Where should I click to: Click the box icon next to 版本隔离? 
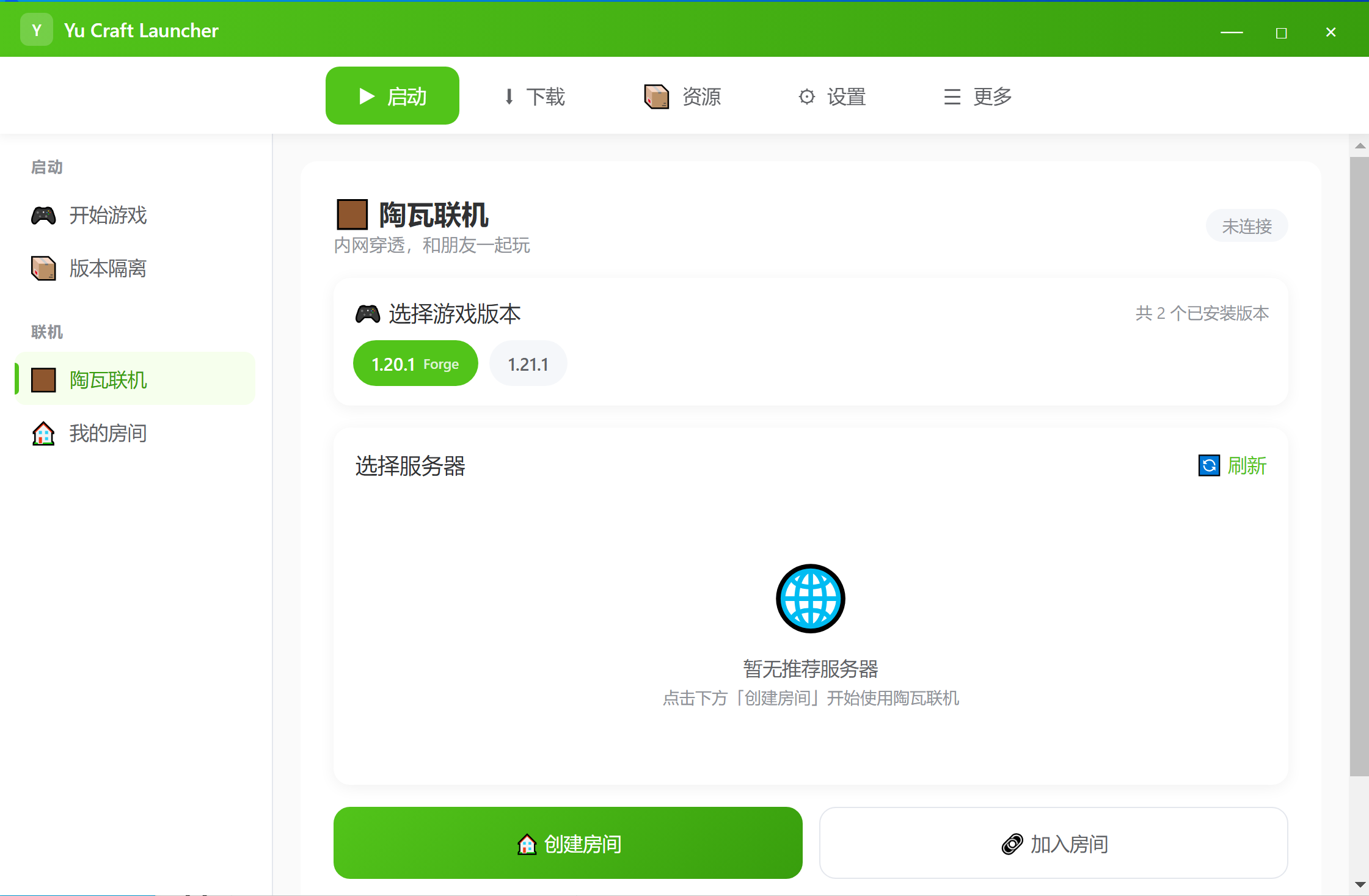43,268
